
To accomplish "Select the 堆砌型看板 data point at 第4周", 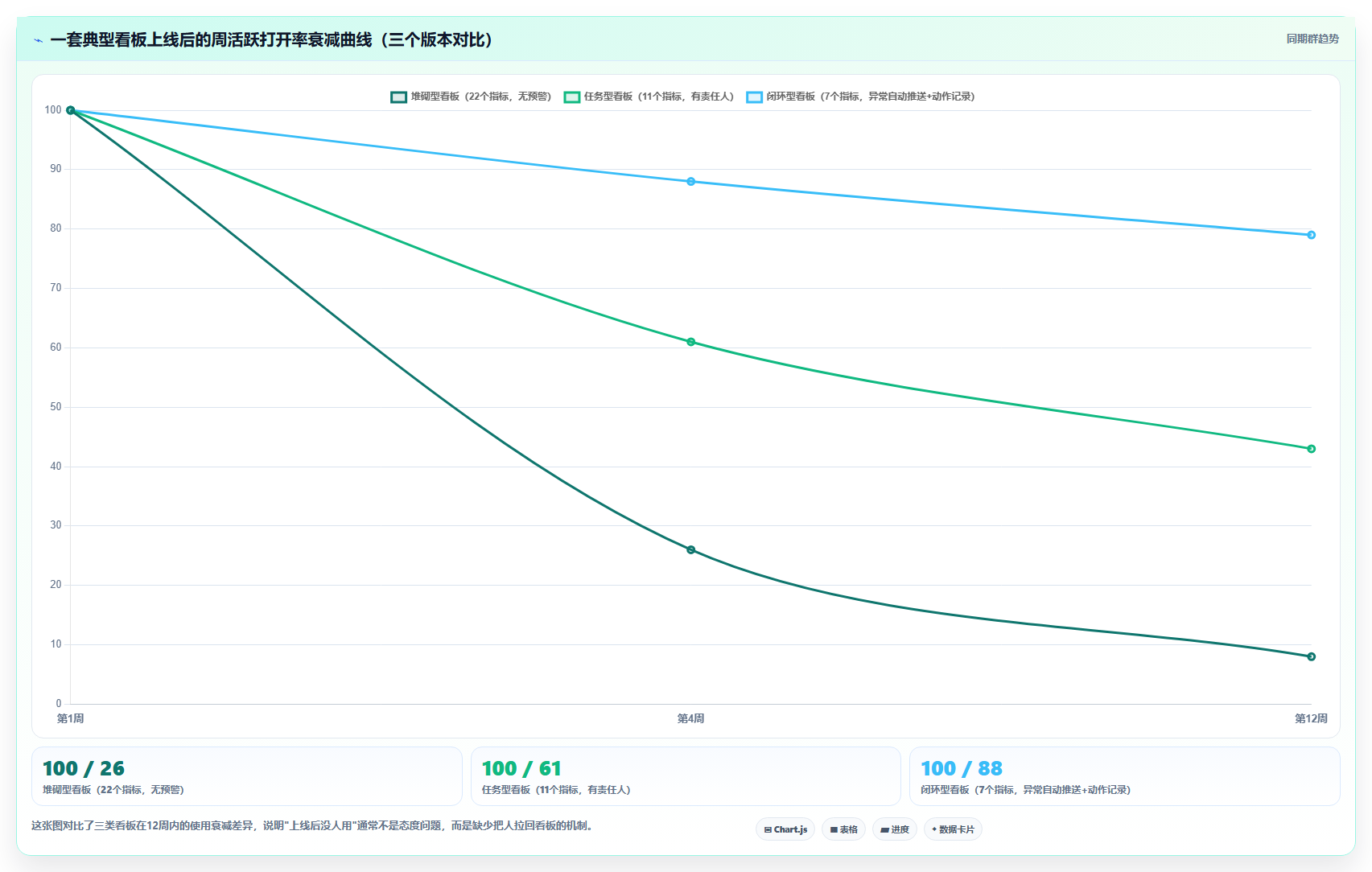I will click(690, 550).
